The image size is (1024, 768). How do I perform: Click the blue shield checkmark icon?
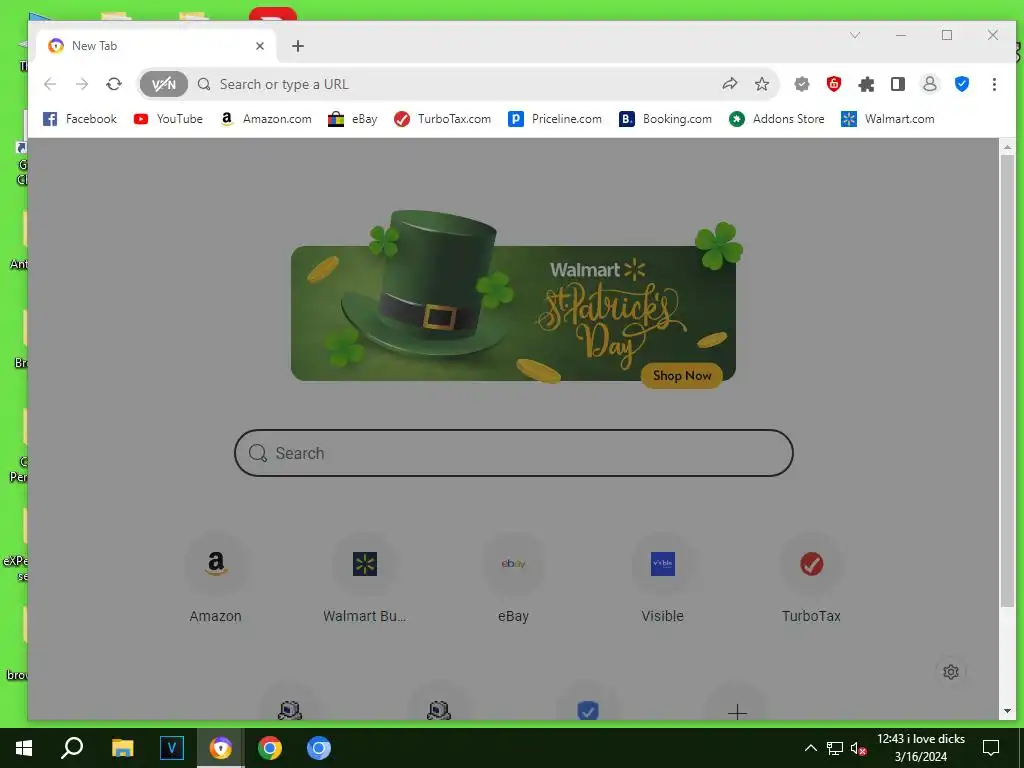pyautogui.click(x=962, y=84)
